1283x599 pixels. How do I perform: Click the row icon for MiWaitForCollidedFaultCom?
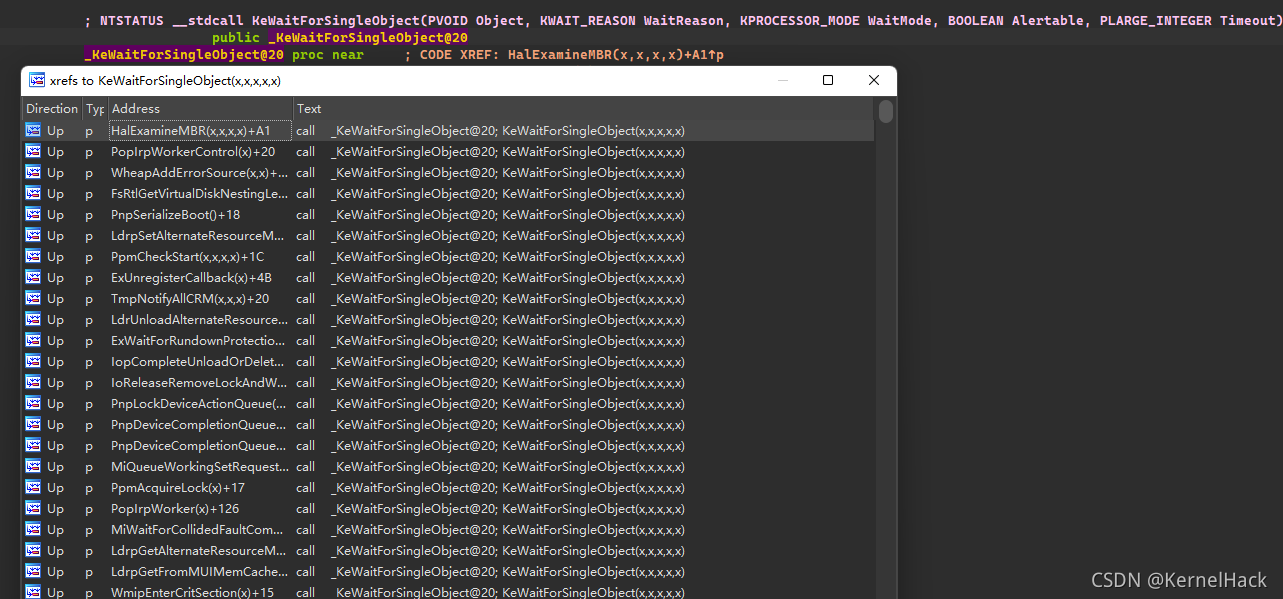[33, 529]
